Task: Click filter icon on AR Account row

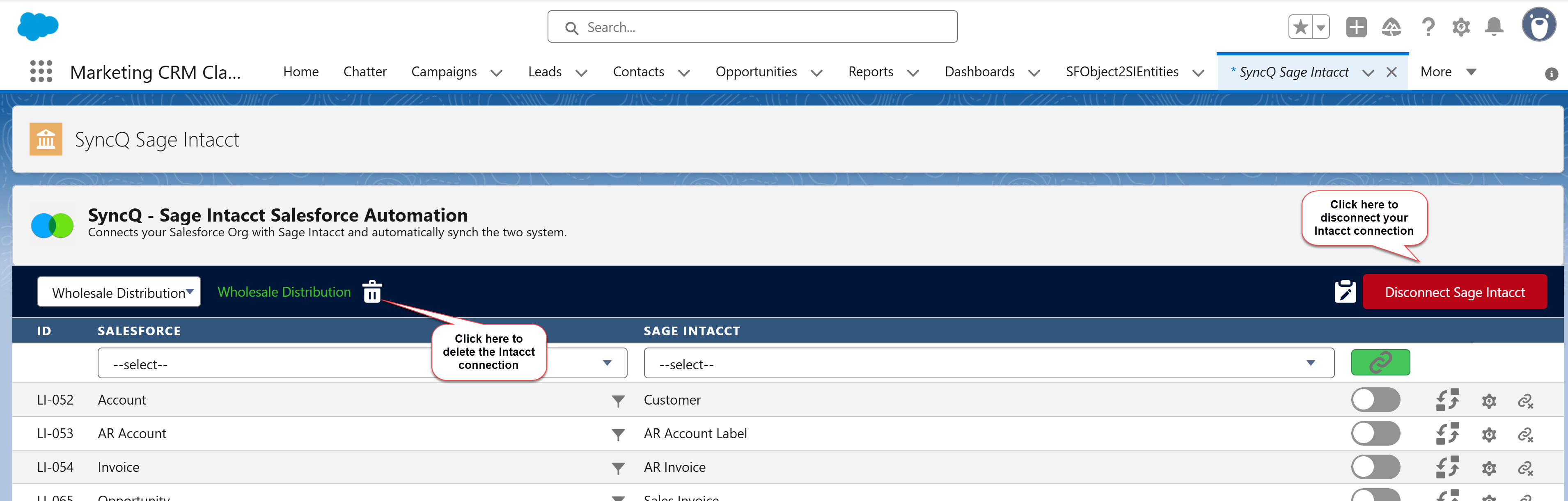Action: 618,435
